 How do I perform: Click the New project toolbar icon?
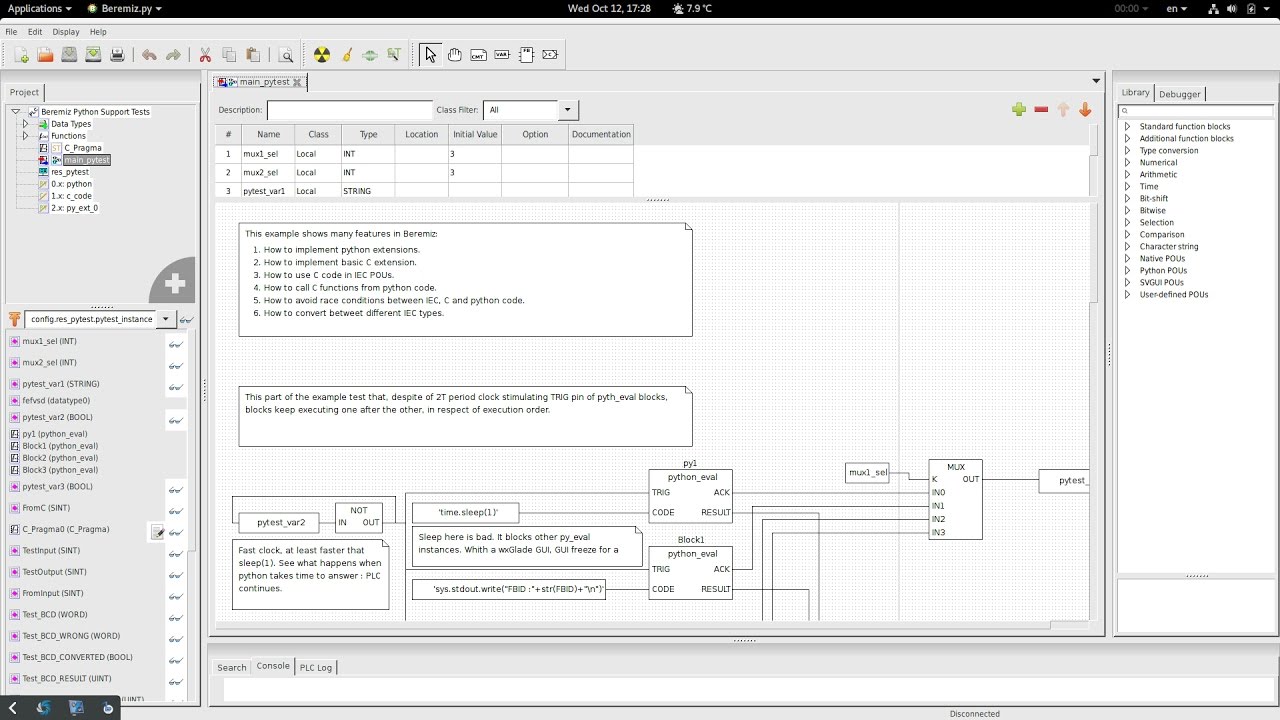21,55
